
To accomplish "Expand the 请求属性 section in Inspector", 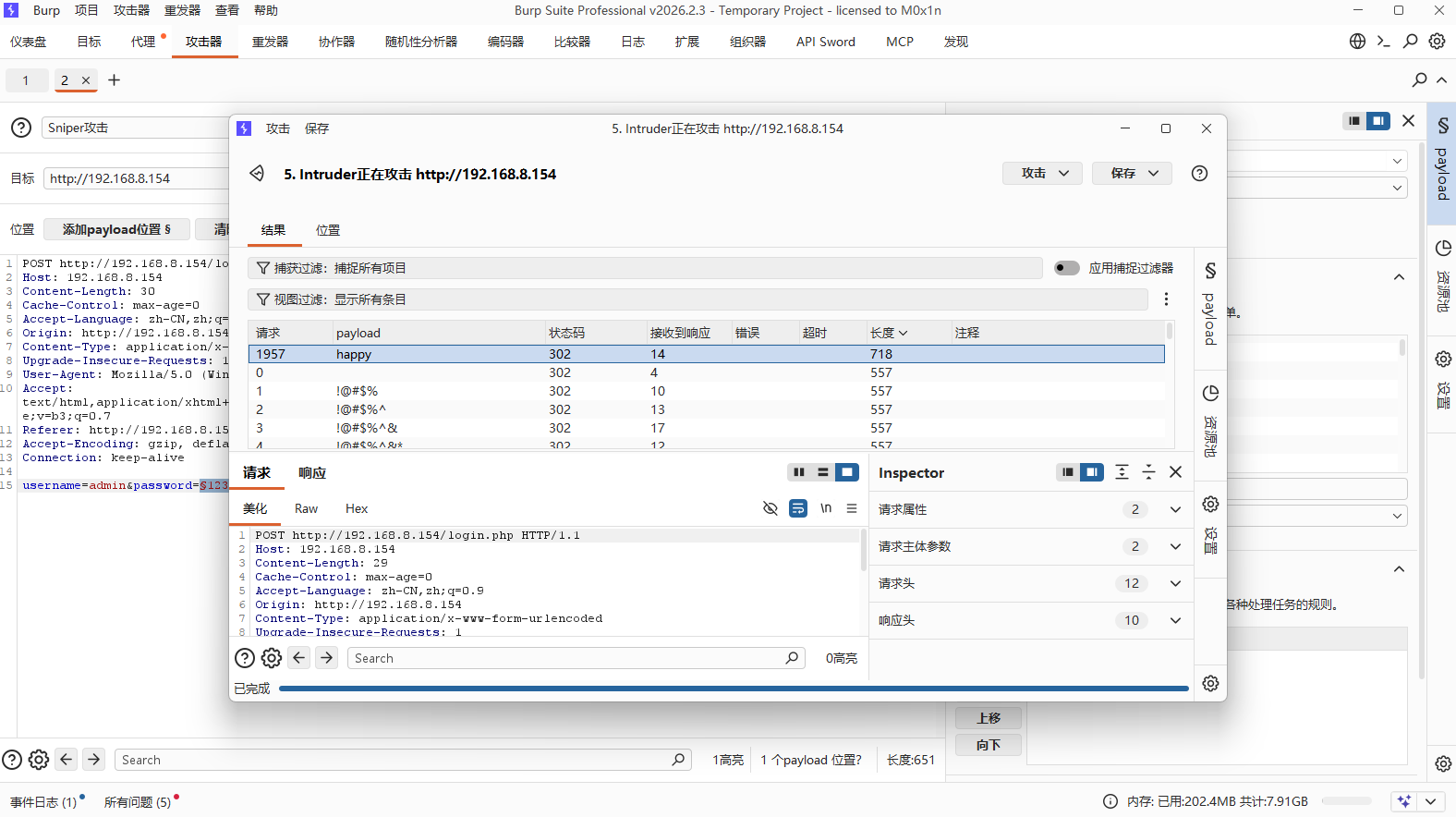I will click(x=1175, y=509).
